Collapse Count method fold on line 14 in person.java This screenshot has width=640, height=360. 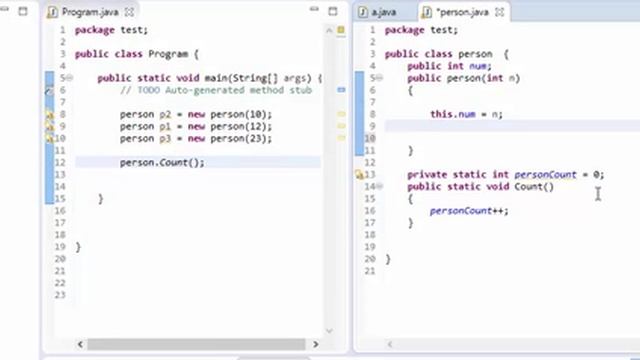tap(380, 187)
